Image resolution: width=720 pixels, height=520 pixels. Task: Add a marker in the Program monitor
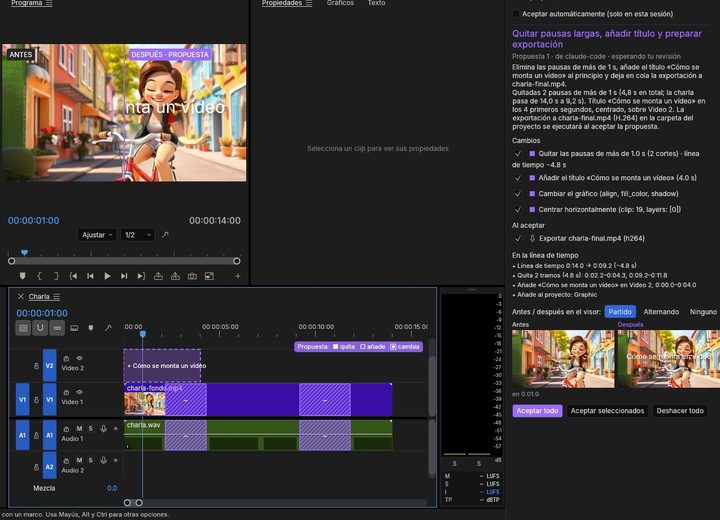tap(22, 276)
